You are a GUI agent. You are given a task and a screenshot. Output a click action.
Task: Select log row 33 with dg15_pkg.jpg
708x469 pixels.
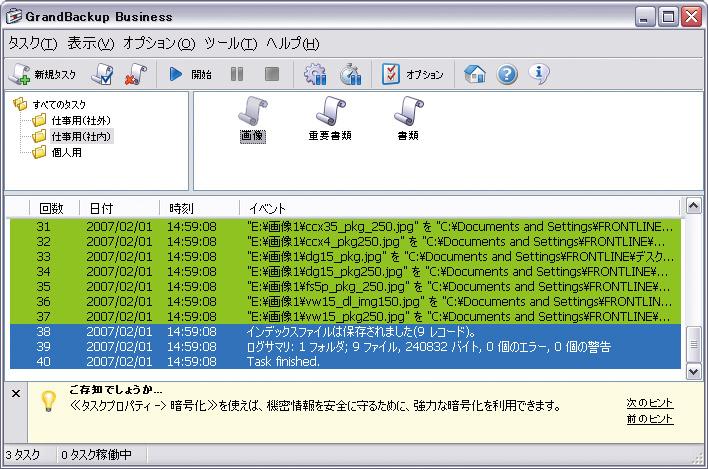[345, 256]
